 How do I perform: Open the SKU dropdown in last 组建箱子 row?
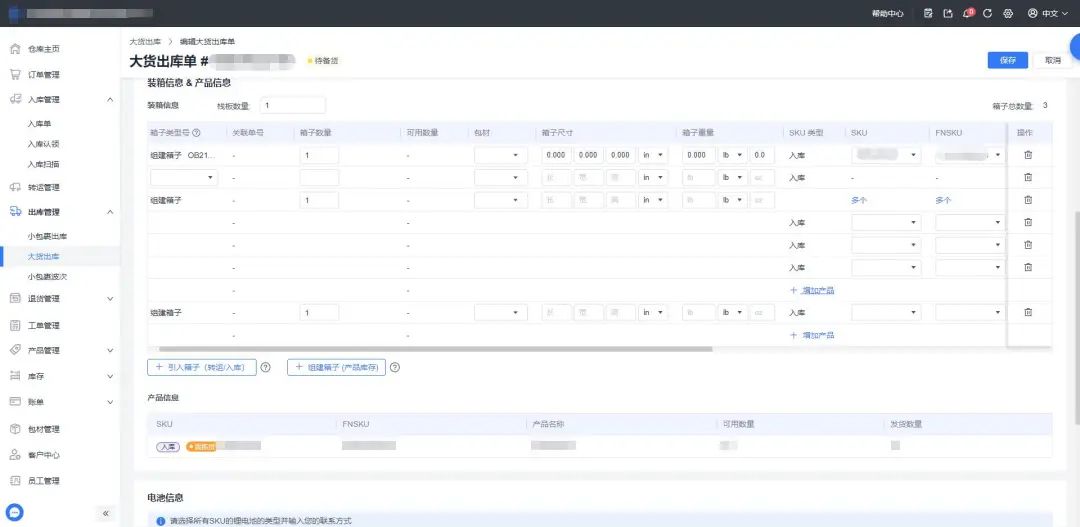click(886, 312)
